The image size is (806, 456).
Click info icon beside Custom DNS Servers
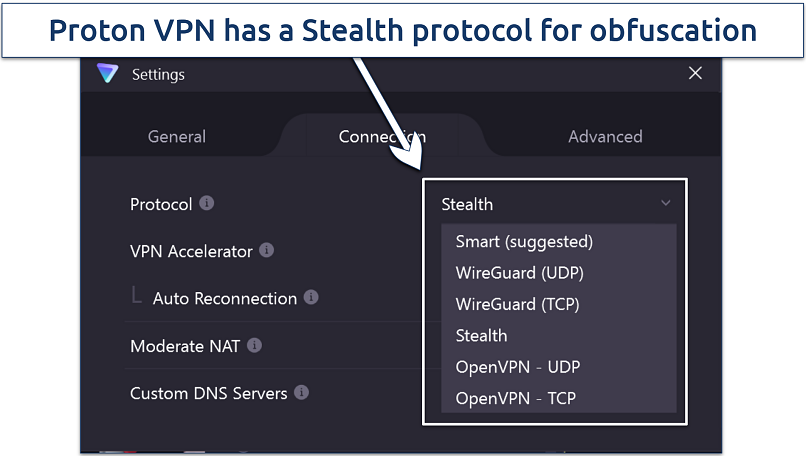pyautogui.click(x=301, y=393)
